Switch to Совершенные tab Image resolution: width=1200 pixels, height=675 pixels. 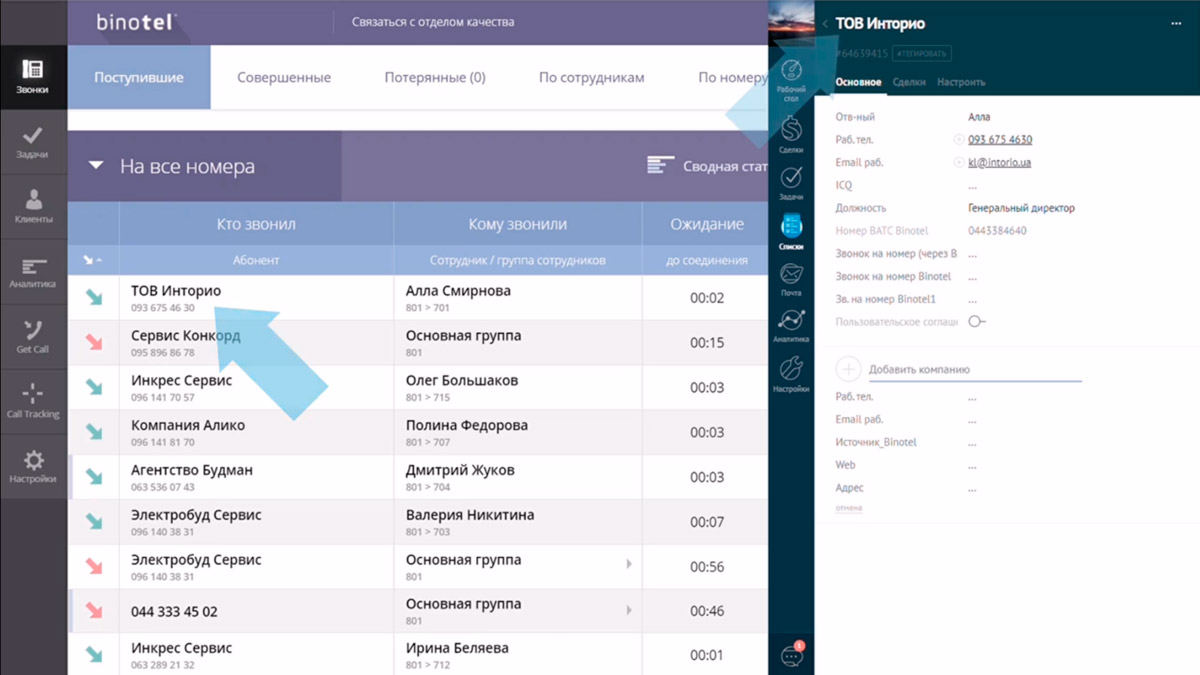(284, 77)
